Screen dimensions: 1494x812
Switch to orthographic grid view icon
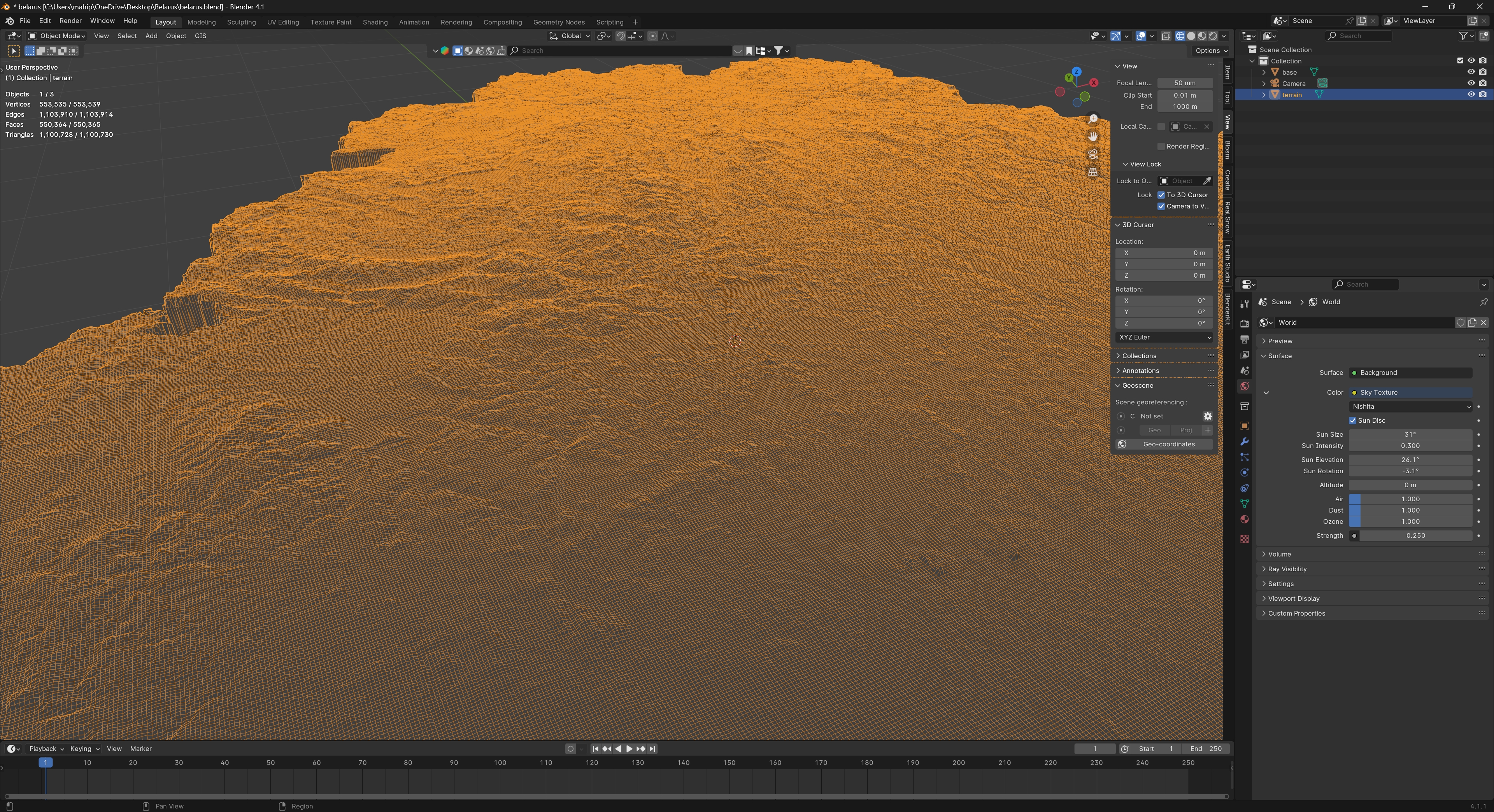1092,172
